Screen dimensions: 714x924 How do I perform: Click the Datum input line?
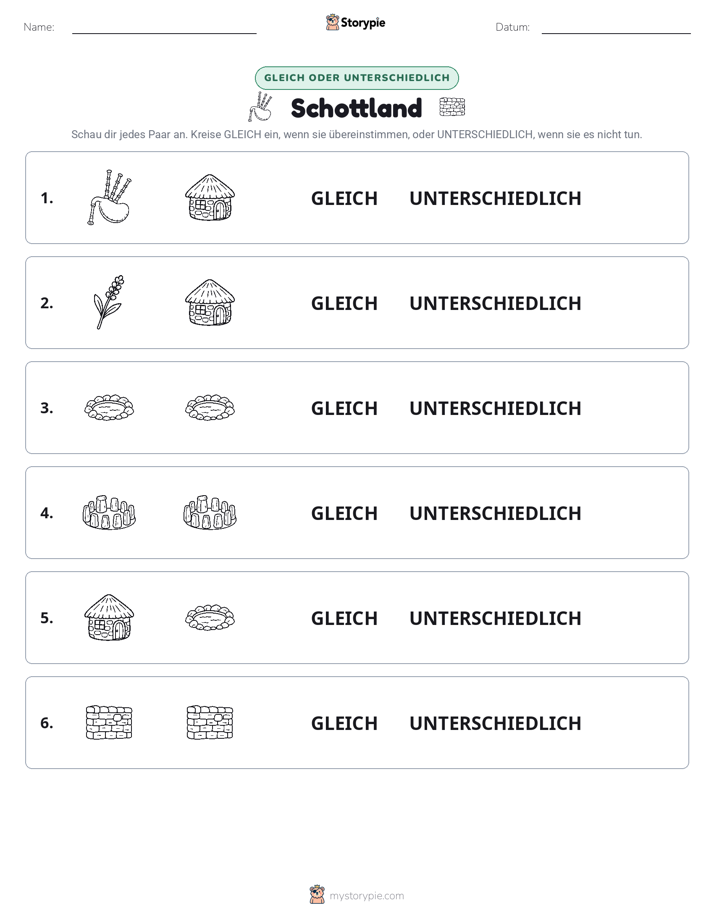(x=616, y=28)
